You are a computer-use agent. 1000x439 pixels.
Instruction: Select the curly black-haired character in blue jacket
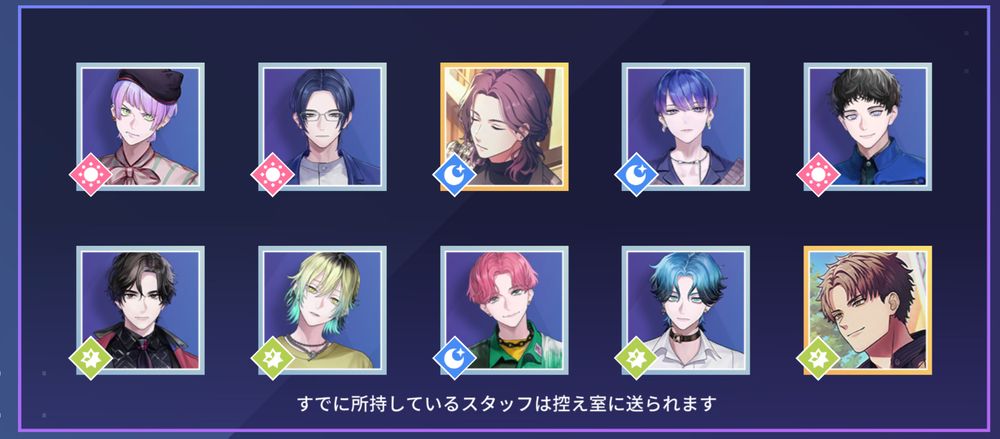tap(867, 126)
